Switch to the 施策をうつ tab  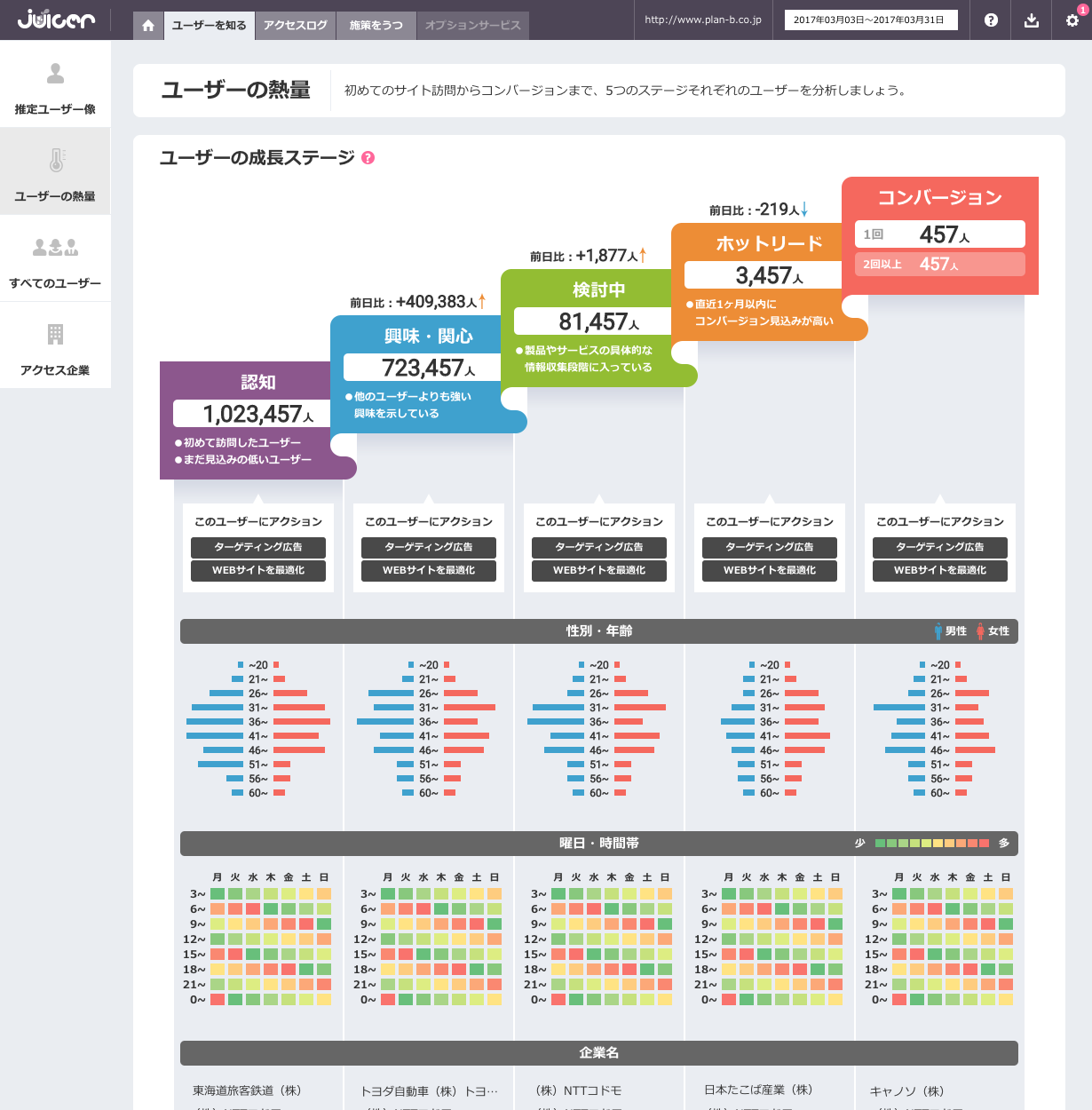[376, 26]
